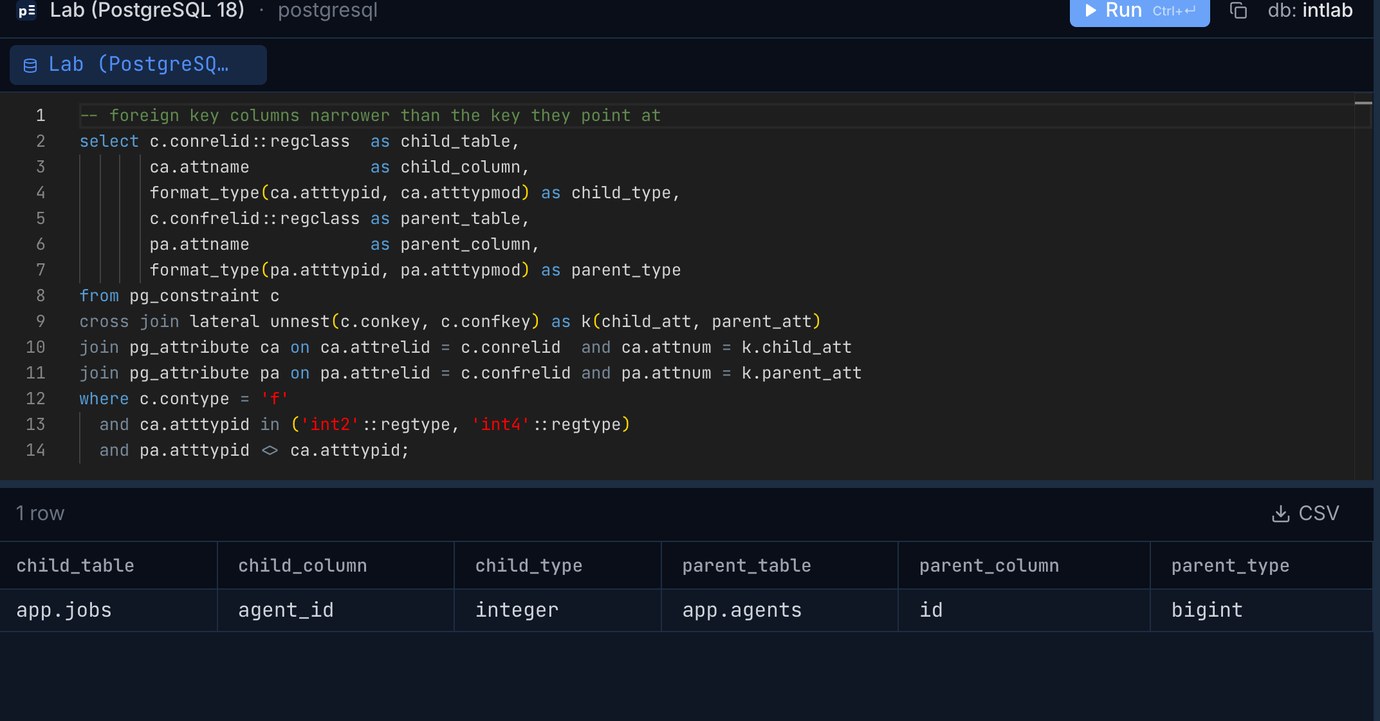1380x721 pixels.
Task: Click the '1 row' result count
Action: click(x=40, y=513)
